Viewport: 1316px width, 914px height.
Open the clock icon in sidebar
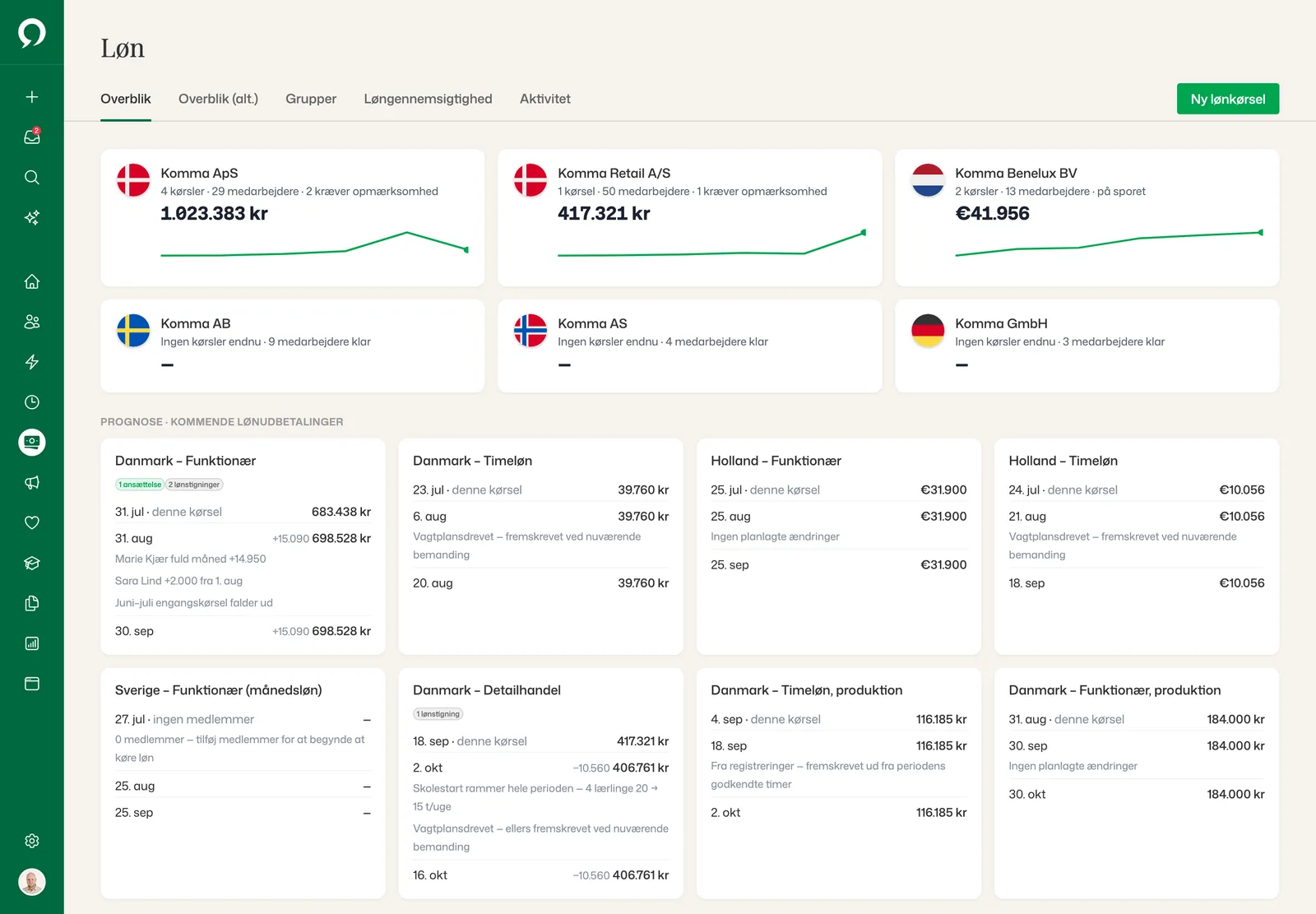32,402
